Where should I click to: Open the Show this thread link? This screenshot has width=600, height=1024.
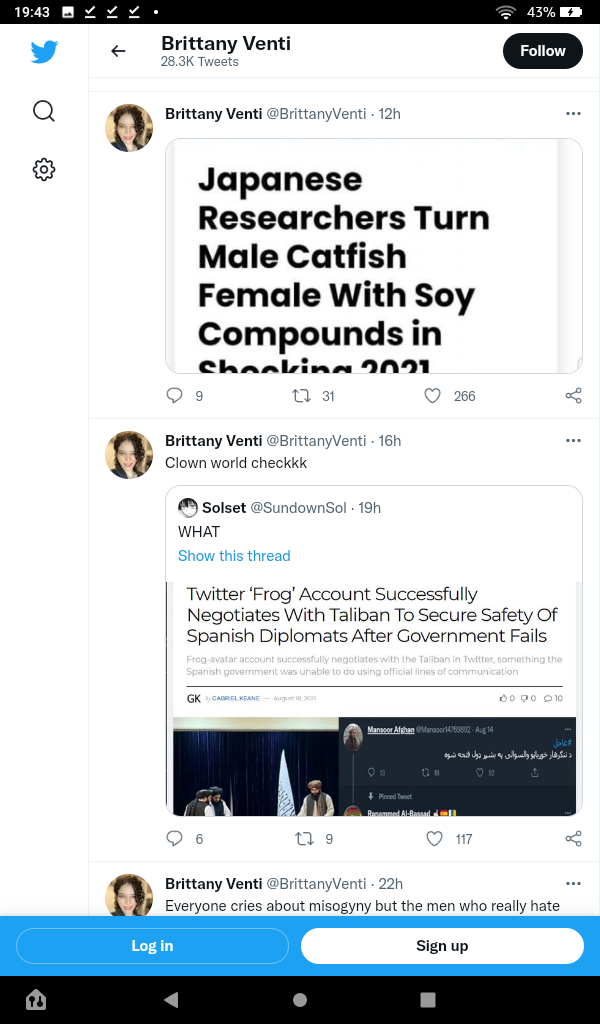coord(234,556)
